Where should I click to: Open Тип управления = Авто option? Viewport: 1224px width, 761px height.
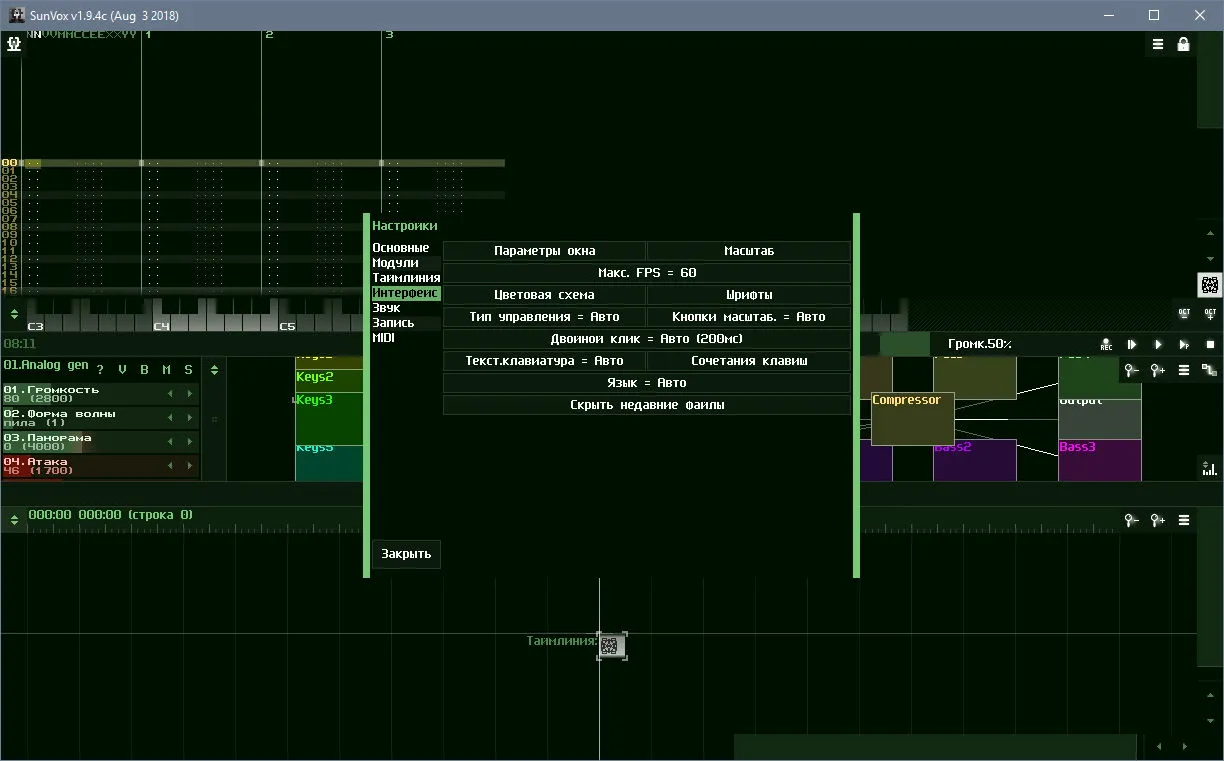pyautogui.click(x=544, y=317)
